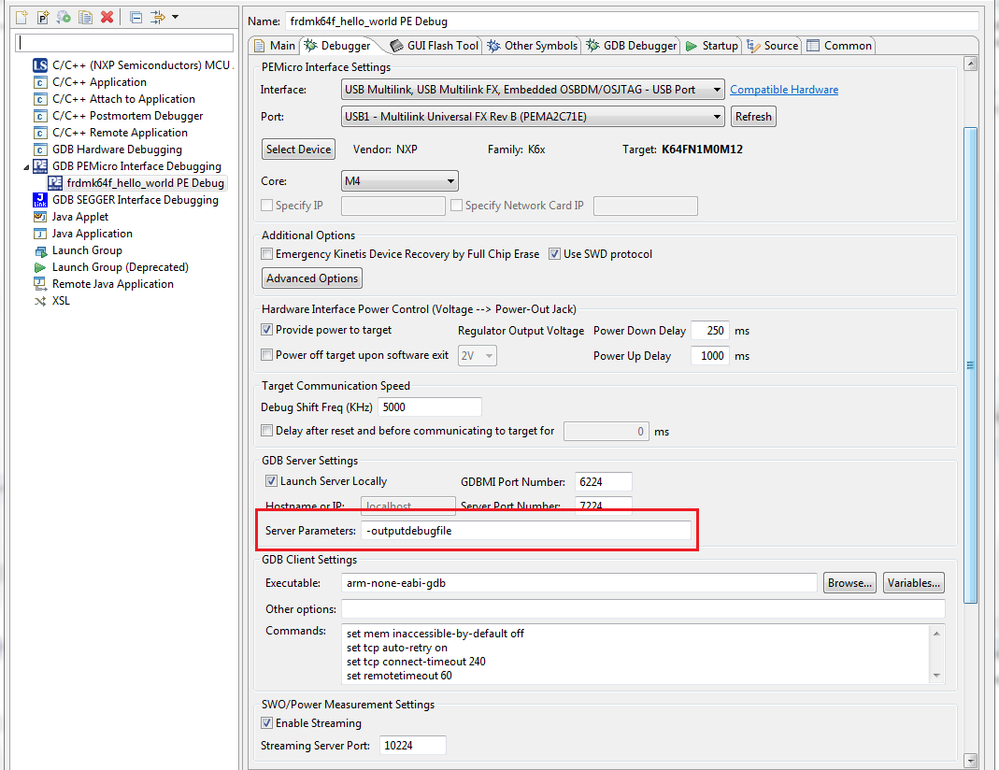
Task: Disable Use SWD protocol
Action: [555, 254]
